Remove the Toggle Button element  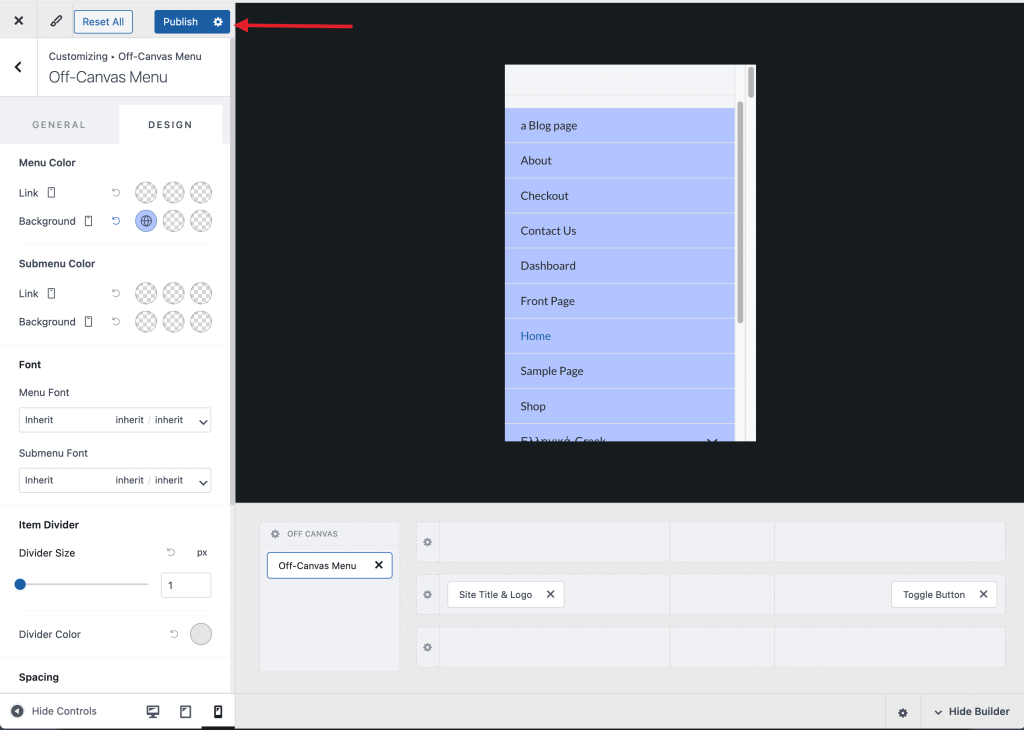[983, 594]
